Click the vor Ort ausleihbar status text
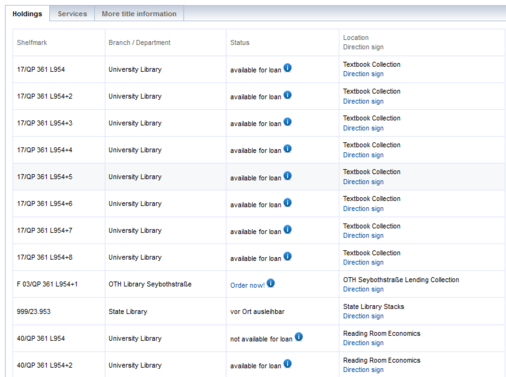The height and width of the screenshot is (377, 506). [x=257, y=311]
